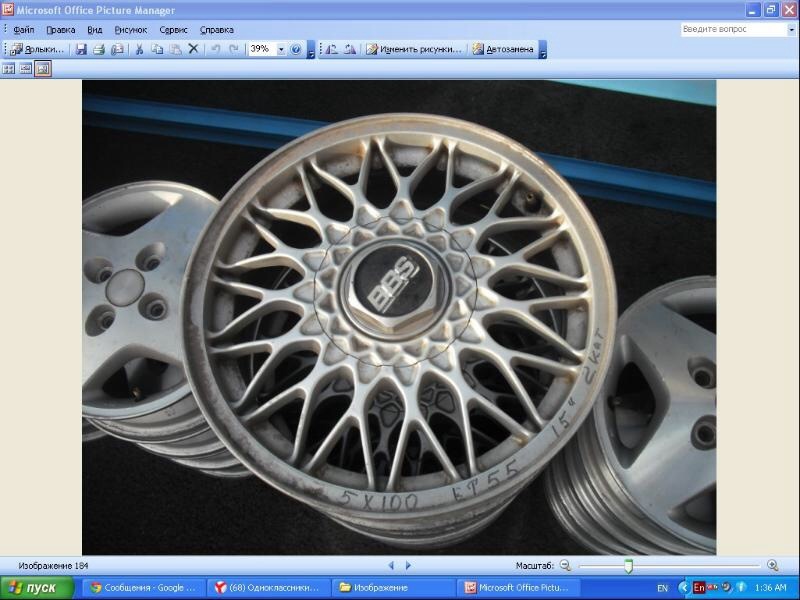Click the Save floppy disk icon
800x600 pixels.
81,49
